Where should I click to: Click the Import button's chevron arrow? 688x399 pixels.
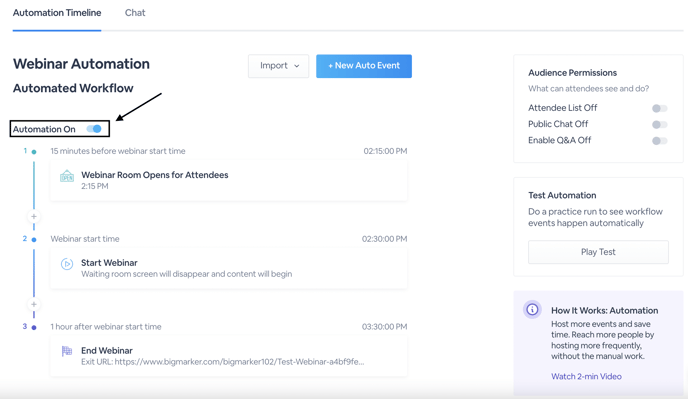(x=297, y=66)
